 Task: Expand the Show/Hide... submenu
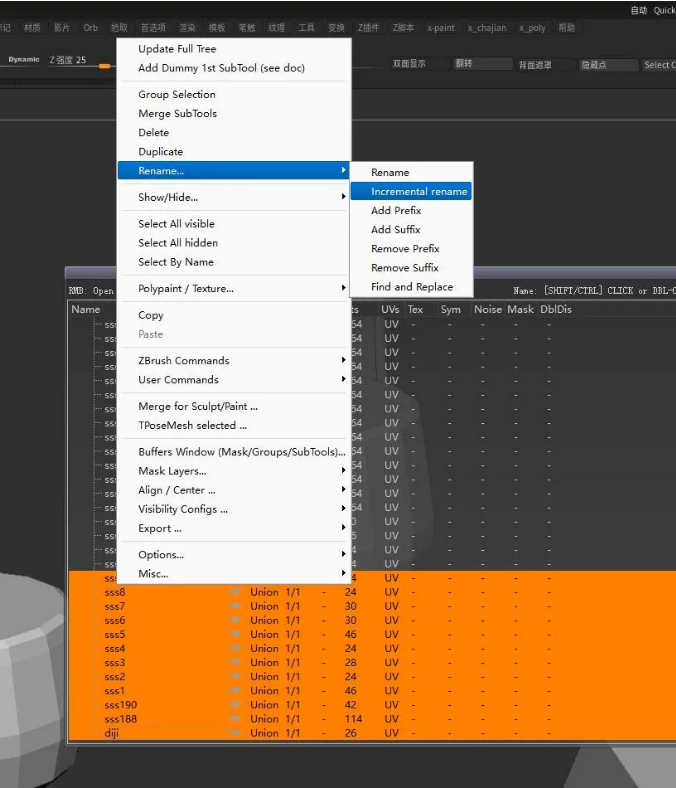click(x=234, y=197)
